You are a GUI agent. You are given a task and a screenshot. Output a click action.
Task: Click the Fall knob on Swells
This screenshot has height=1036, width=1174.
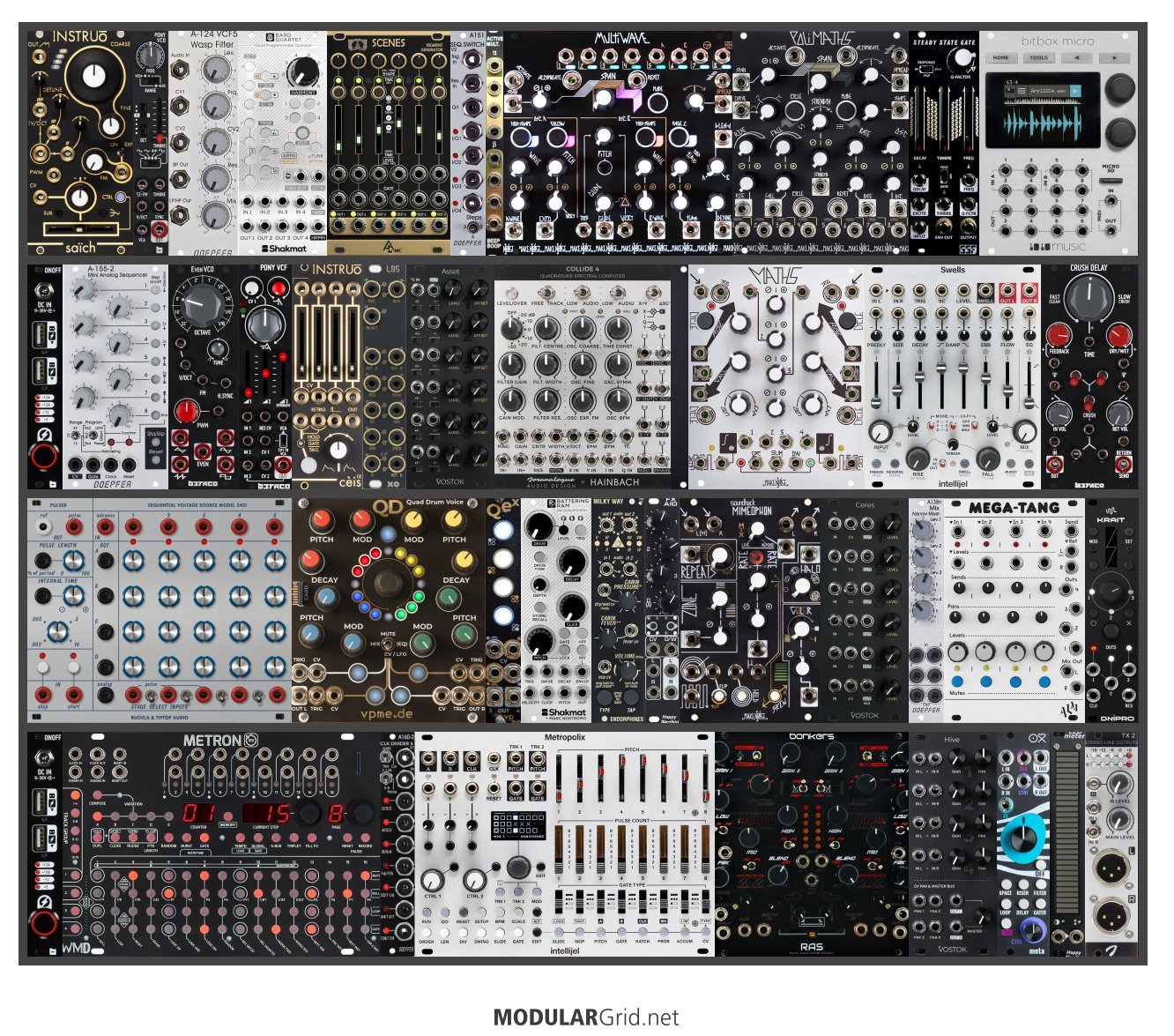[x=988, y=458]
